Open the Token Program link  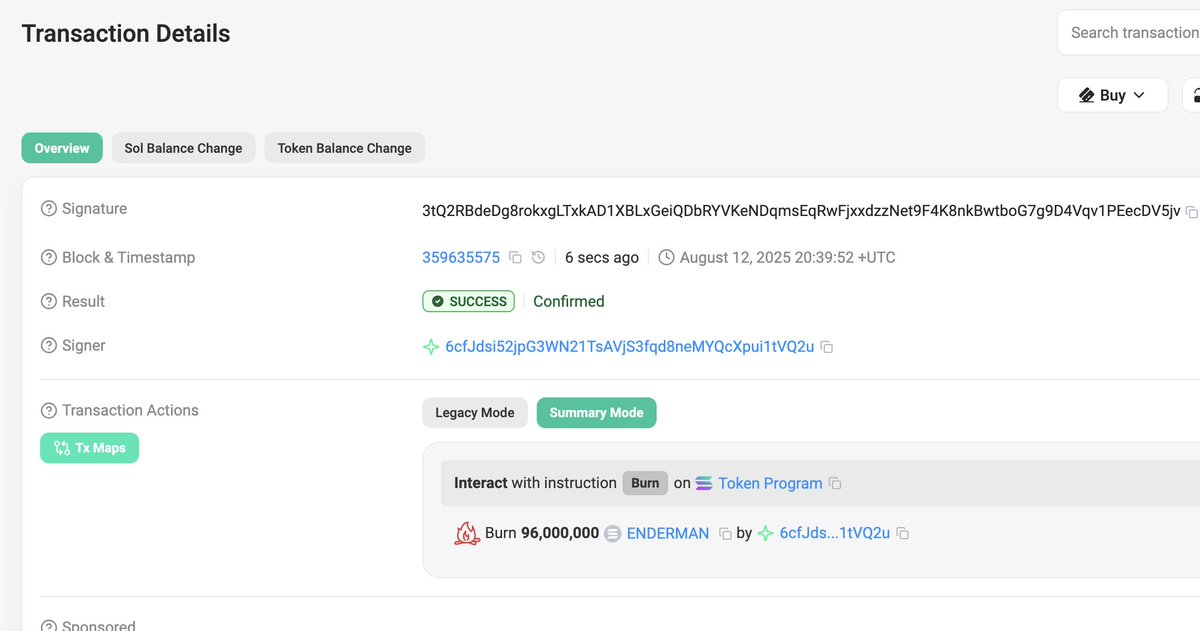(770, 483)
